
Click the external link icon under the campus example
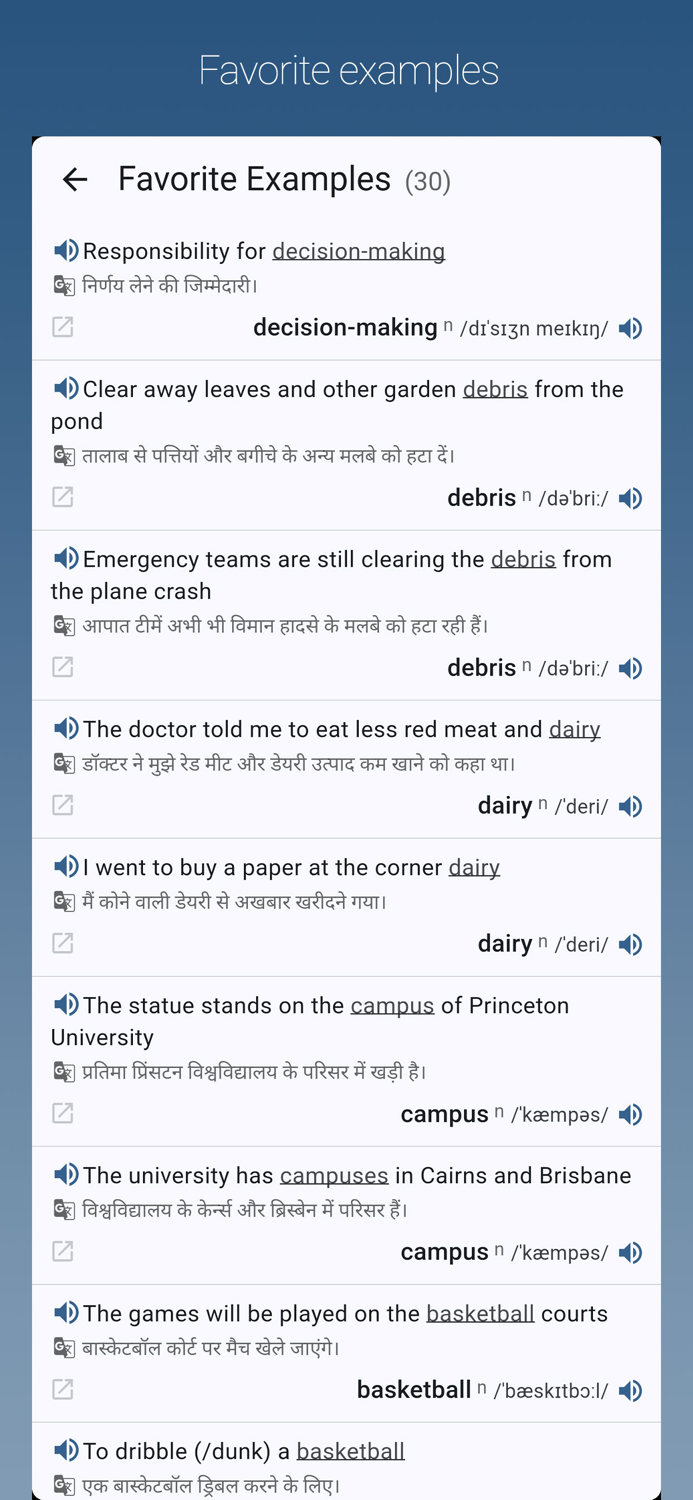(x=62, y=1114)
